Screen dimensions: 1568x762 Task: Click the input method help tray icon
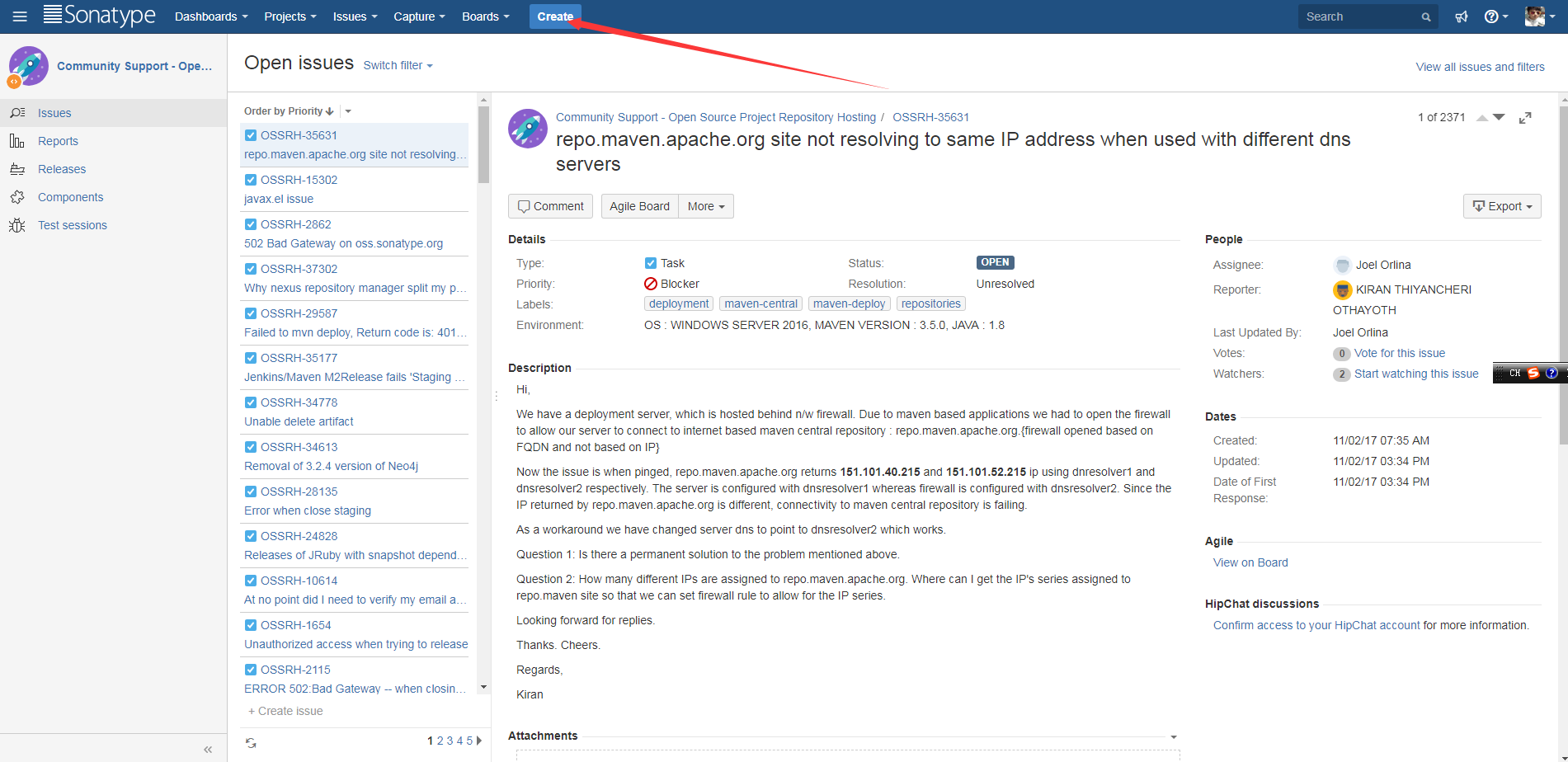pyautogui.click(x=1552, y=373)
